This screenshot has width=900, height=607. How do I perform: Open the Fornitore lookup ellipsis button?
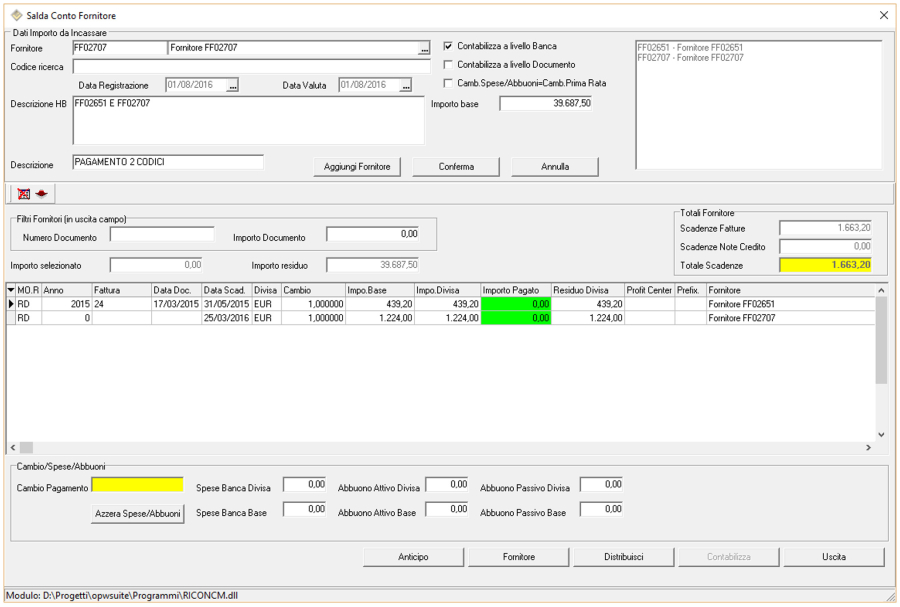[x=424, y=48]
